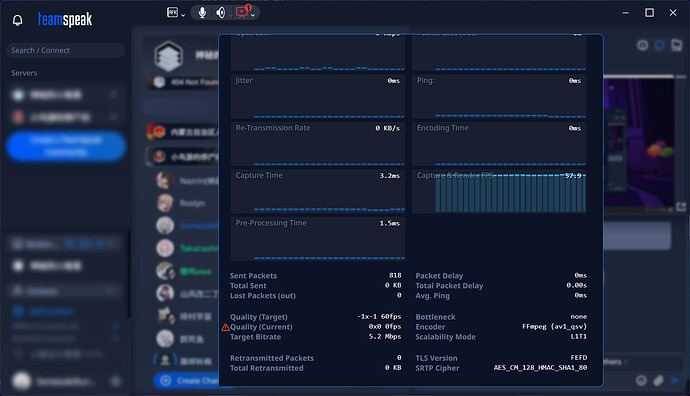Click the Quality (Current) warning triangle
690x396 pixels.
click(225, 327)
